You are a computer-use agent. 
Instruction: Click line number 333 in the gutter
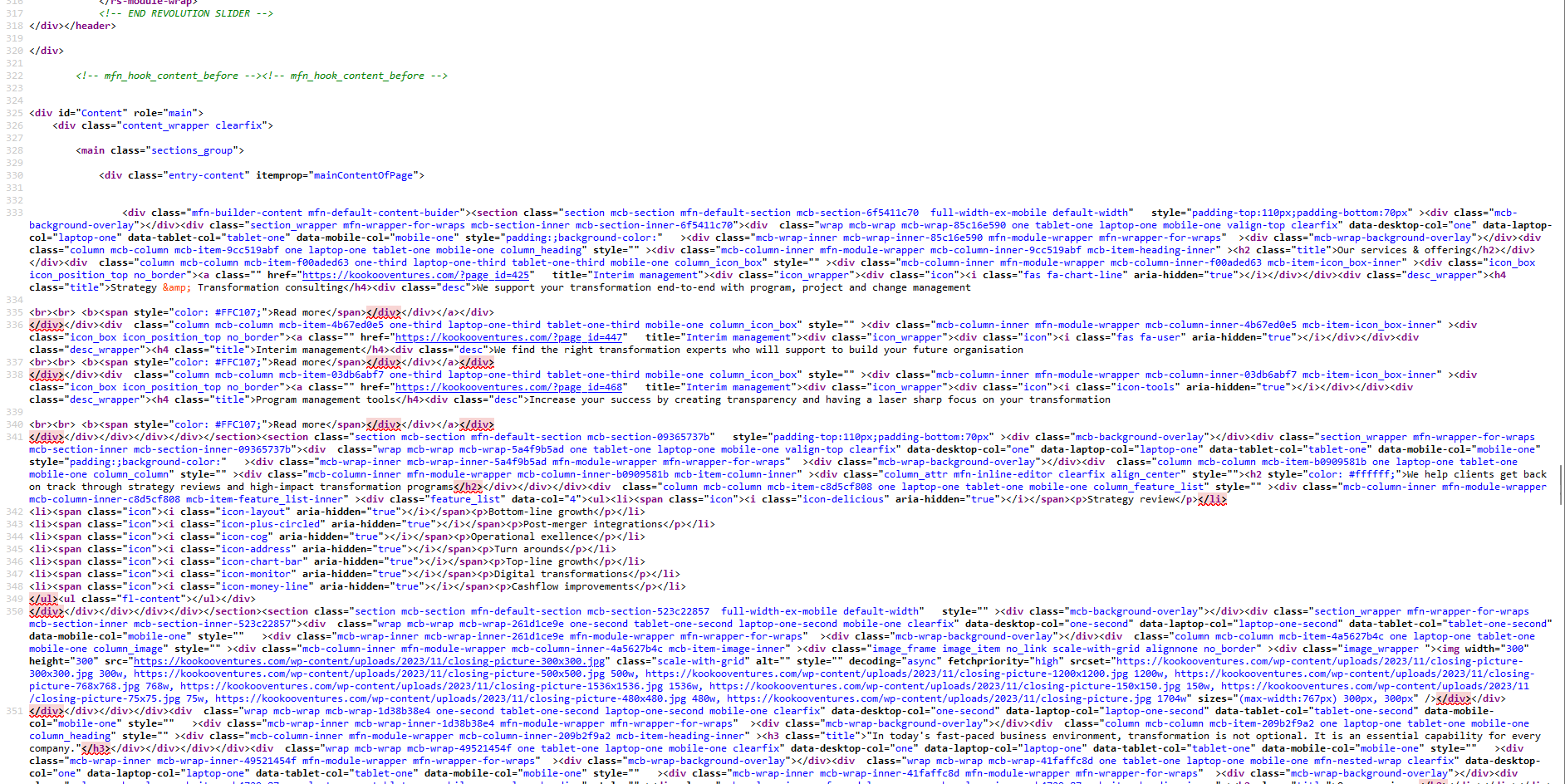[x=14, y=213]
